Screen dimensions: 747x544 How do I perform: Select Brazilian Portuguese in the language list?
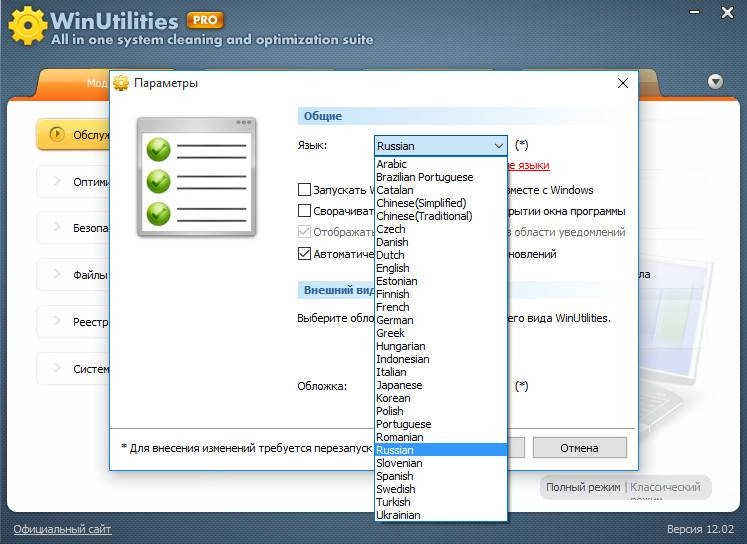(441, 177)
